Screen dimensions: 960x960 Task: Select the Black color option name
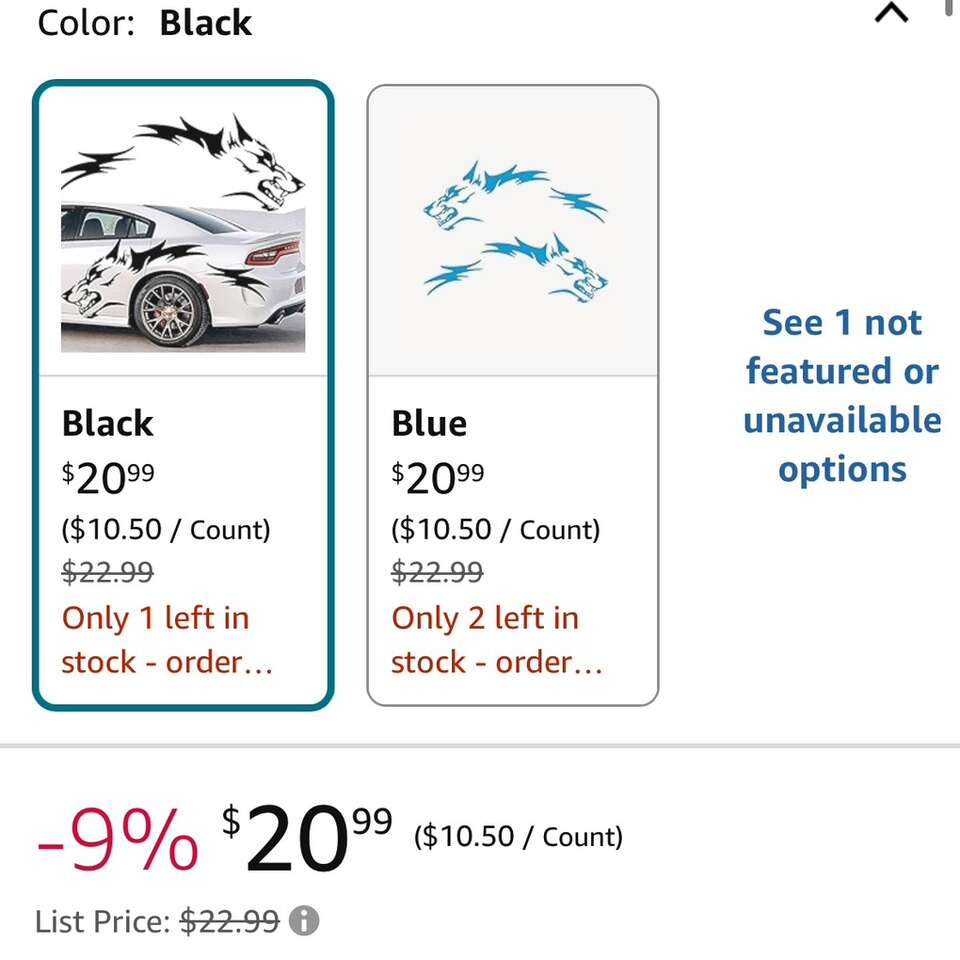(108, 423)
